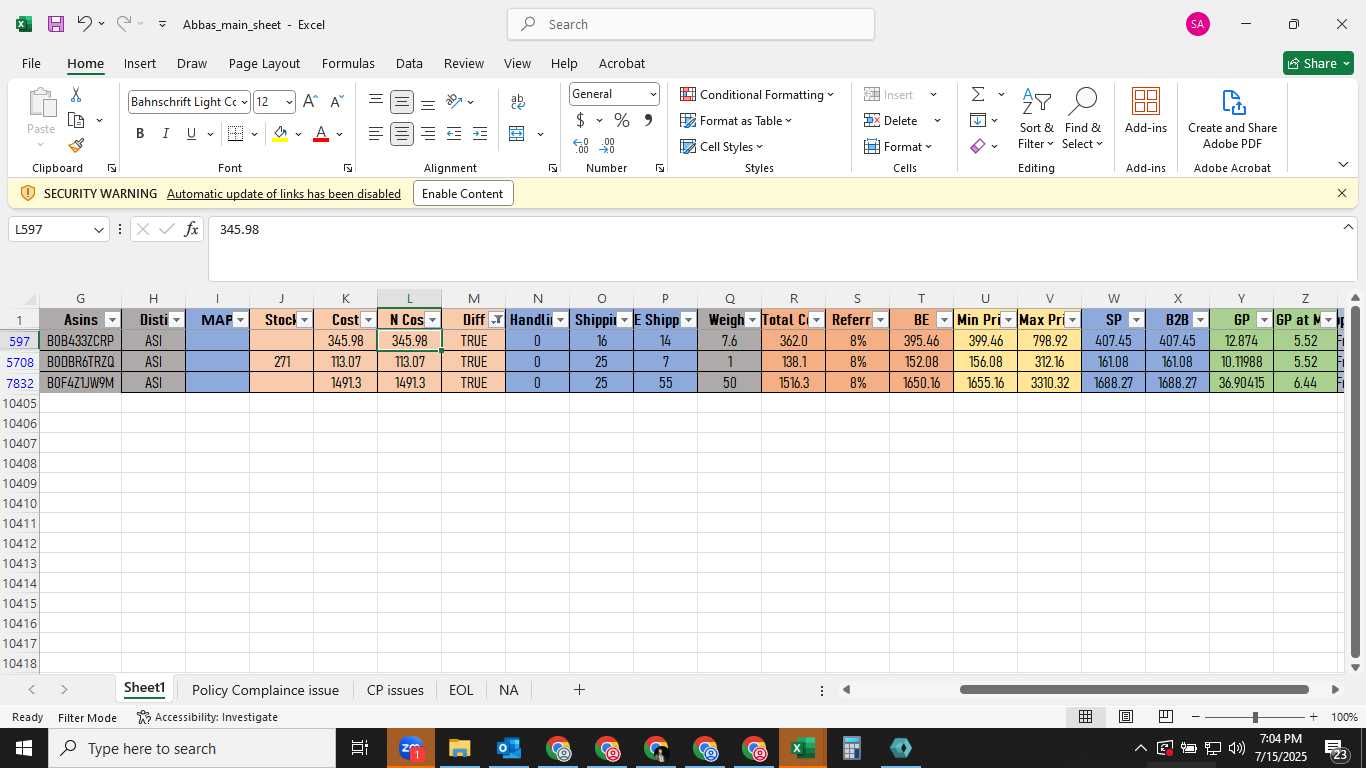Align text to the left
Image resolution: width=1366 pixels, height=768 pixels.
coord(376,134)
